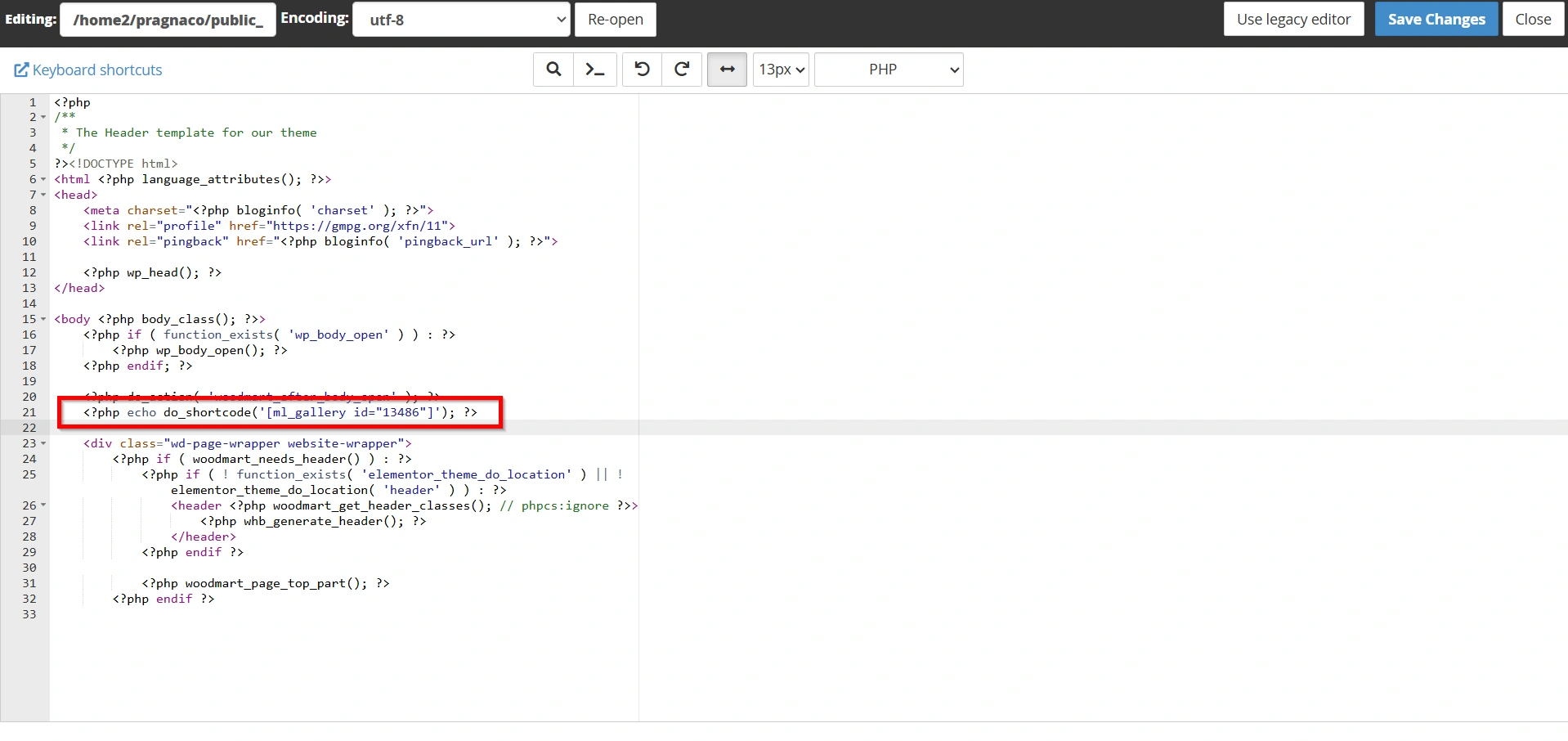Click the wp_body_open(); call on line 17

210,350
